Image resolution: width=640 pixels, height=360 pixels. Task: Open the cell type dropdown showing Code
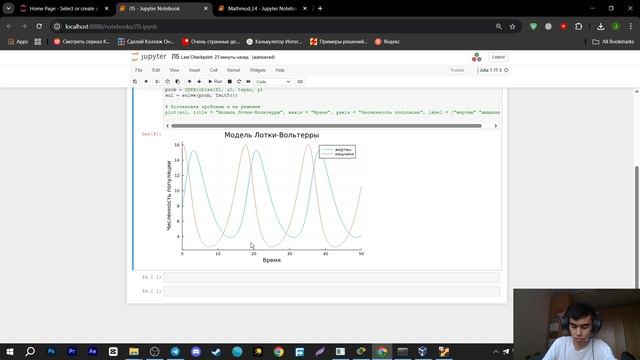tap(273, 82)
